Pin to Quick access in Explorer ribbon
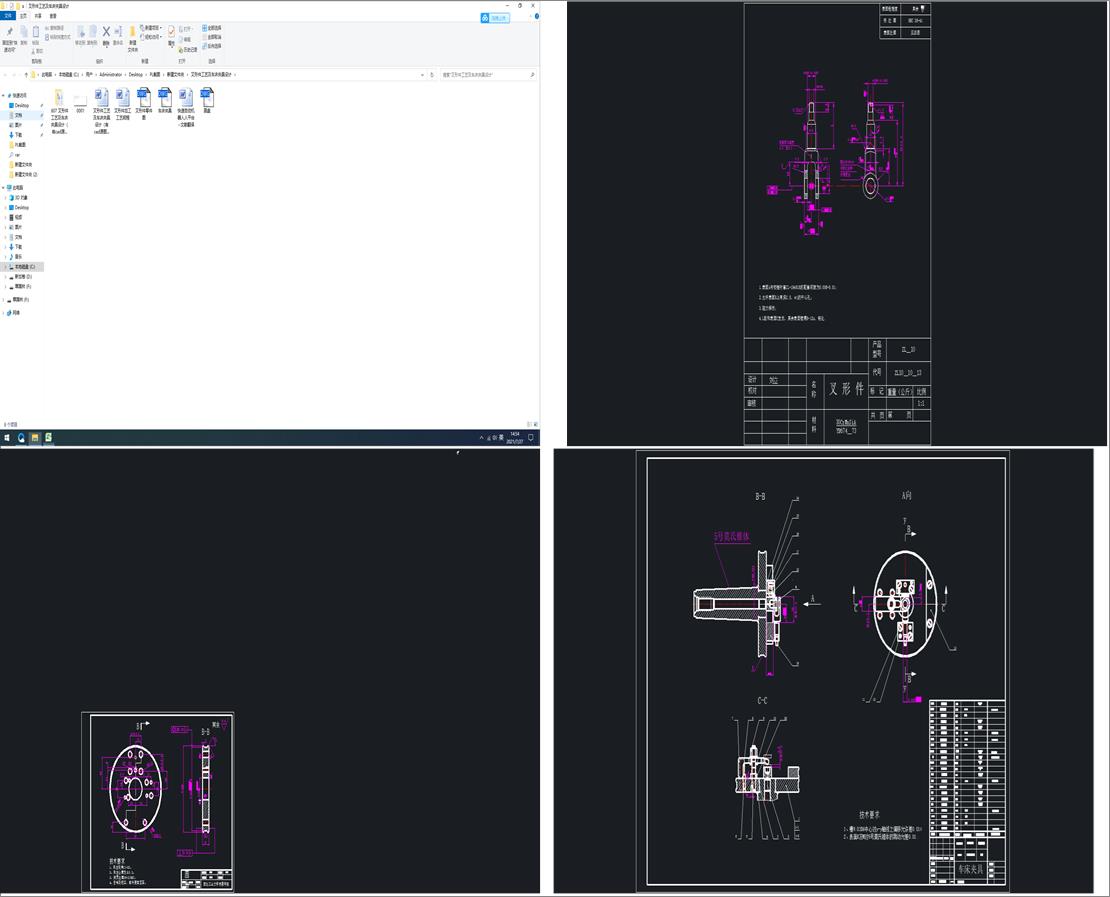This screenshot has width=1110, height=897. tap(10, 40)
